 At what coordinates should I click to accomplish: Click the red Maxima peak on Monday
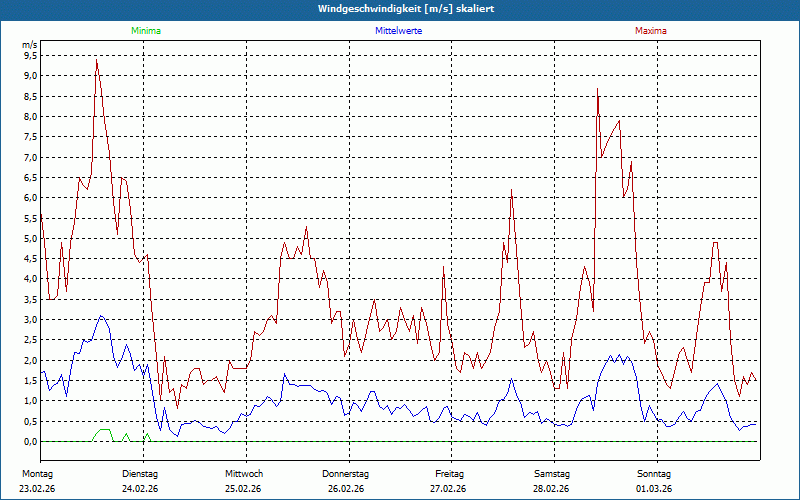[96, 60]
